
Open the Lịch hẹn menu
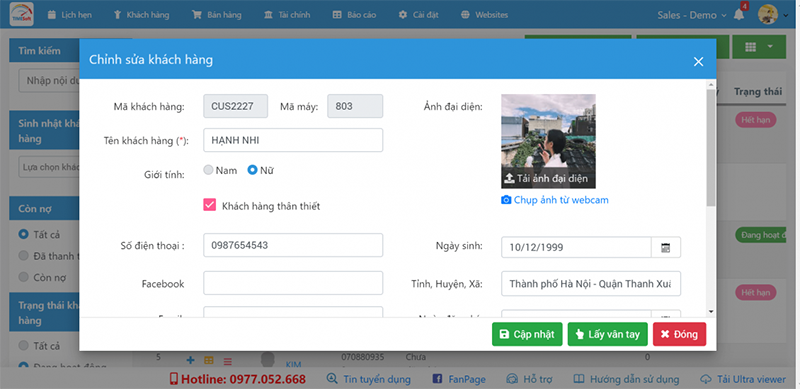pos(69,15)
